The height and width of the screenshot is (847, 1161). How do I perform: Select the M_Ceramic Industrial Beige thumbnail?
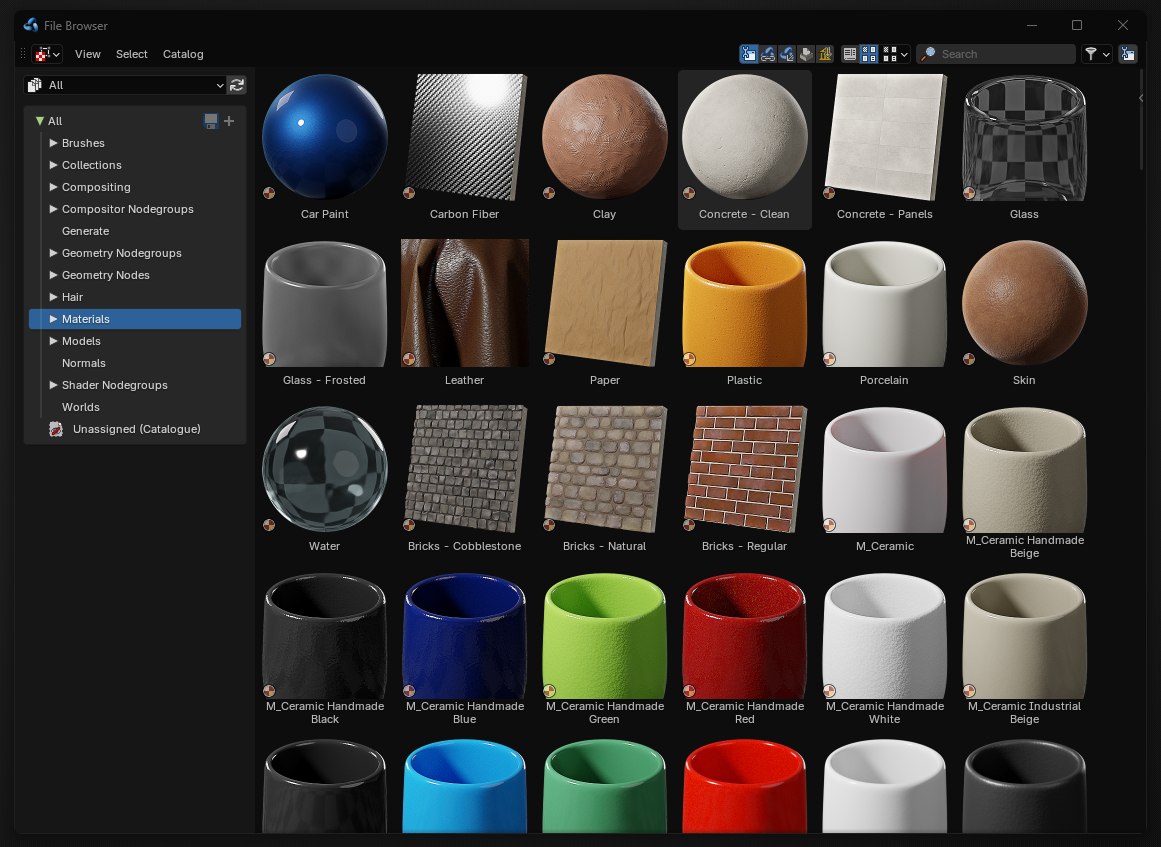(1024, 635)
